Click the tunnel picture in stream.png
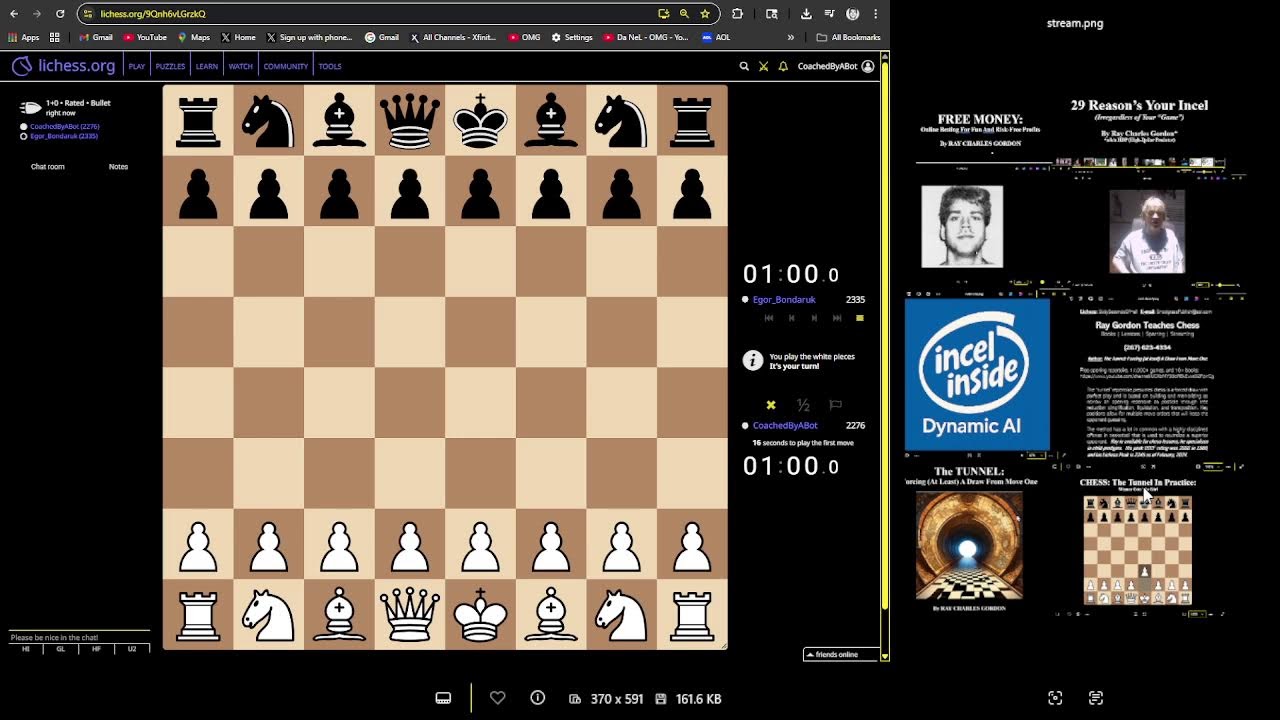Image resolution: width=1280 pixels, height=720 pixels. tap(969, 546)
